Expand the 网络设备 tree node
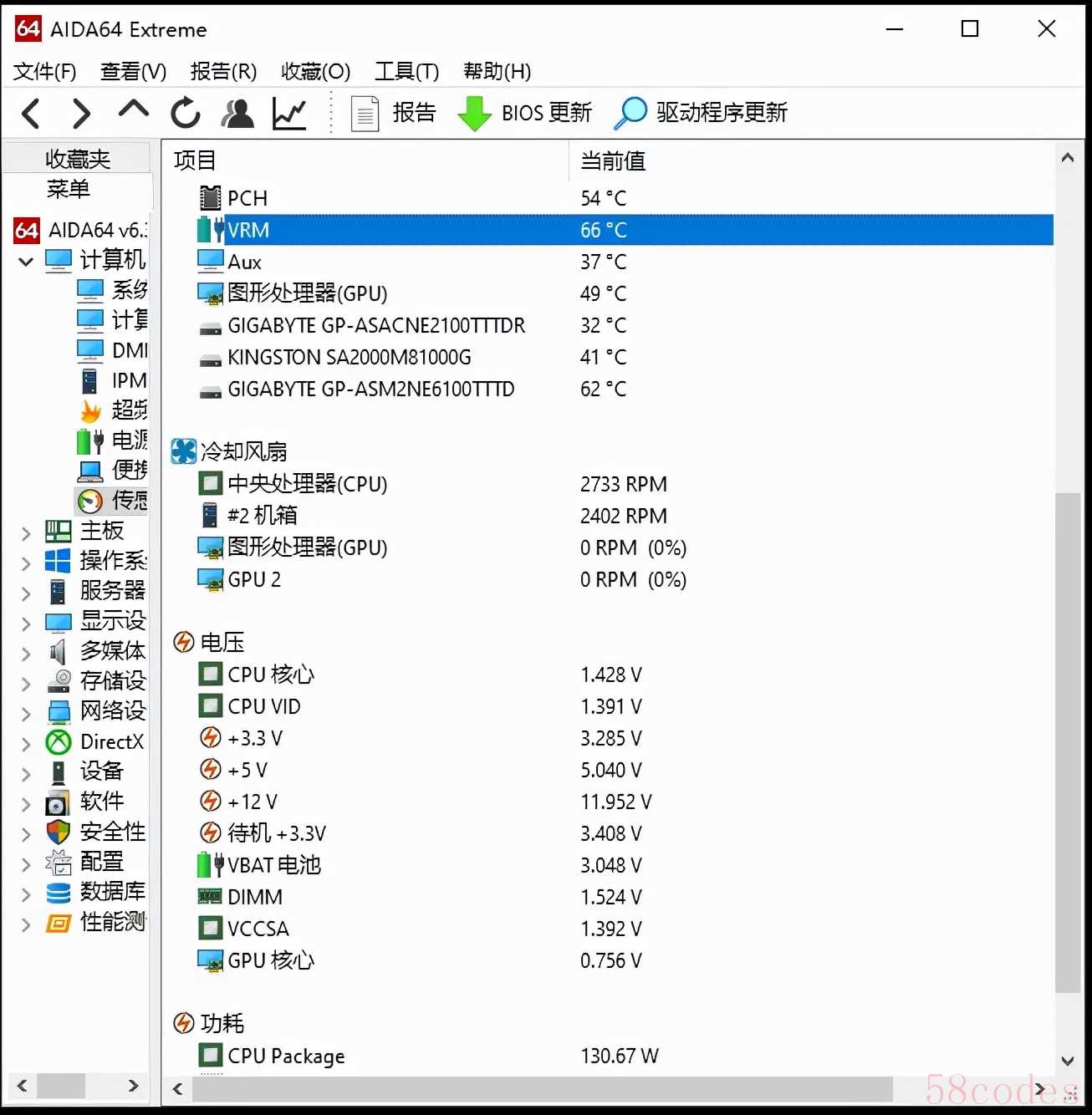 (x=26, y=713)
